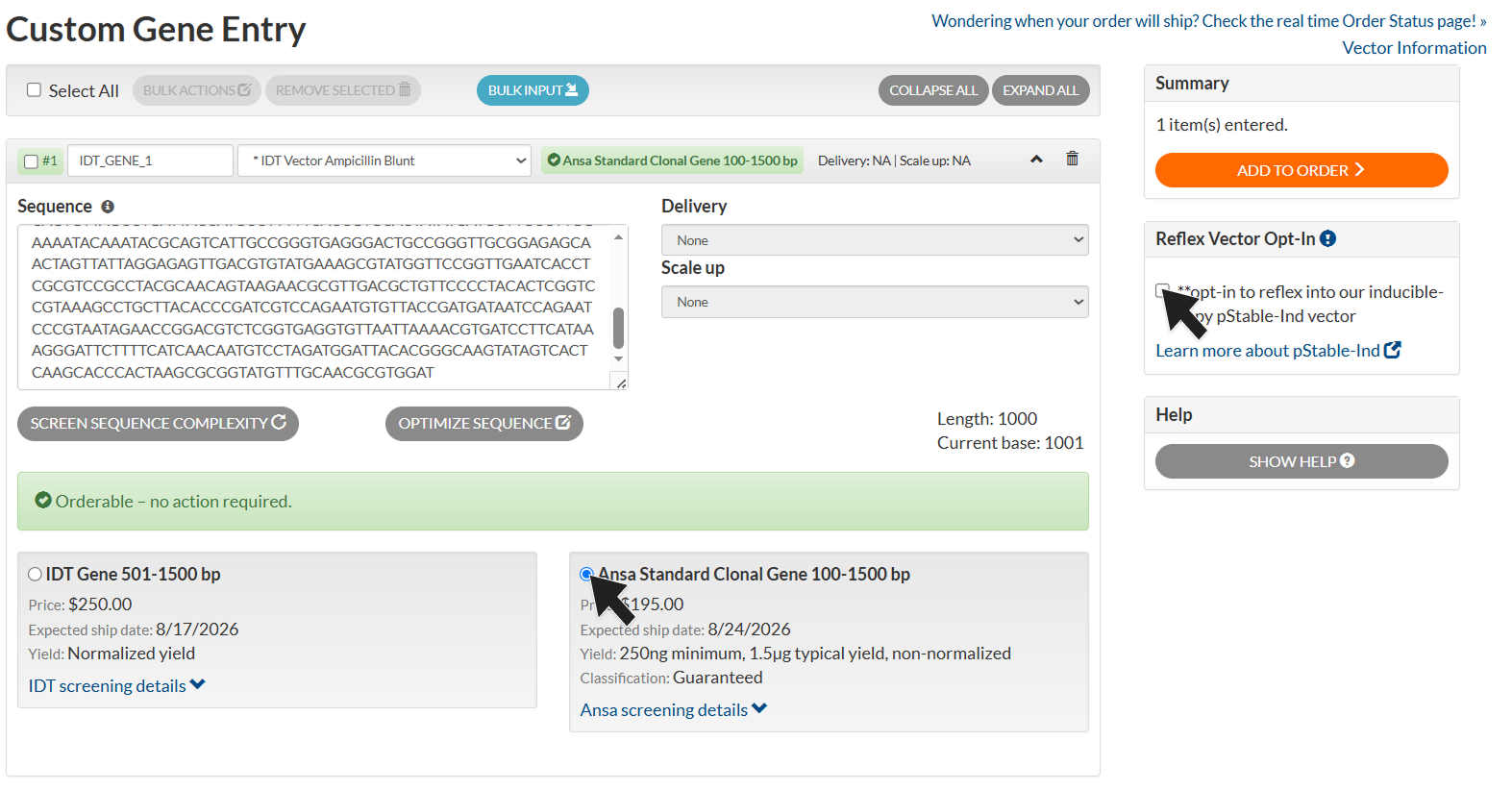
Task: Run SCREEN SEQUENCE COMPLEXITY
Action: [158, 423]
